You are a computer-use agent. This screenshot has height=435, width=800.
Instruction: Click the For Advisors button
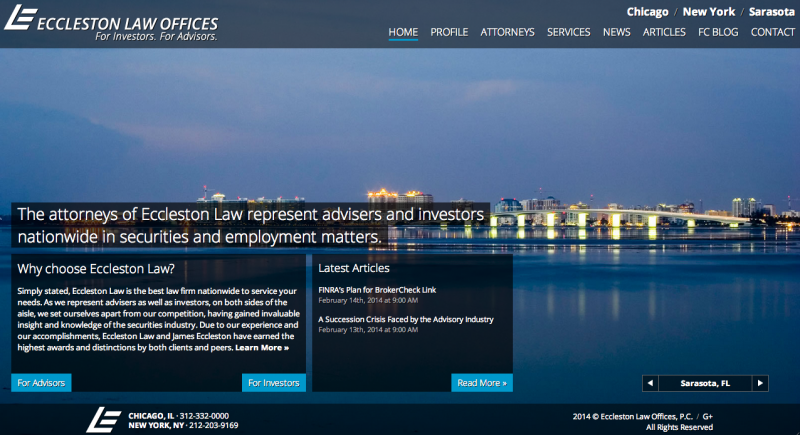[x=41, y=382]
